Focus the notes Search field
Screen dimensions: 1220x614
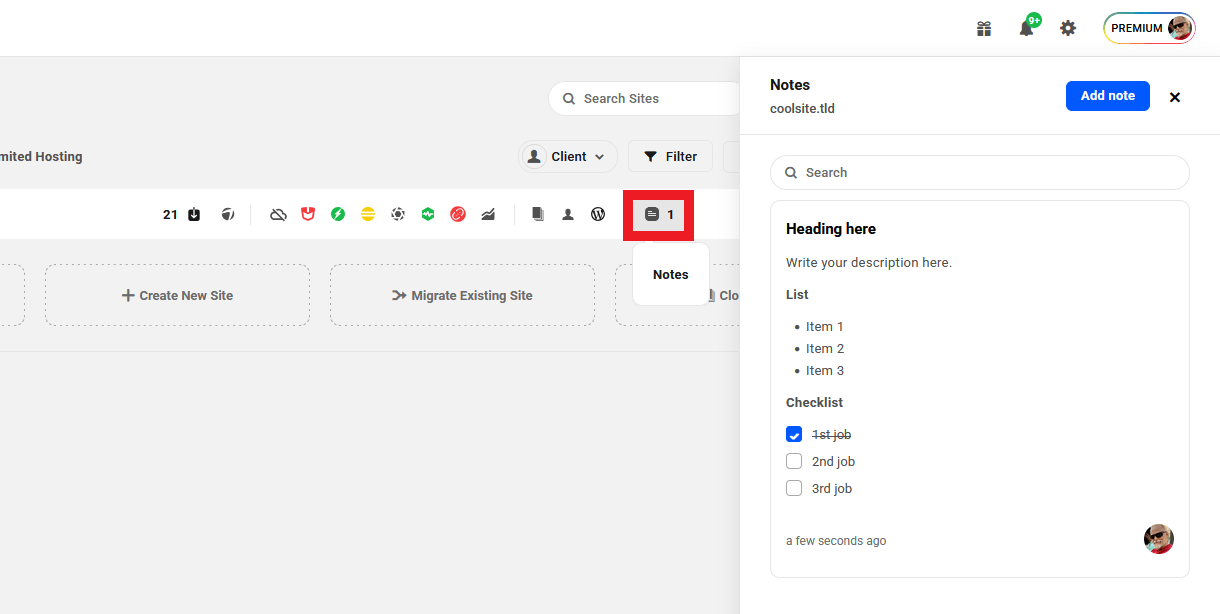click(980, 172)
